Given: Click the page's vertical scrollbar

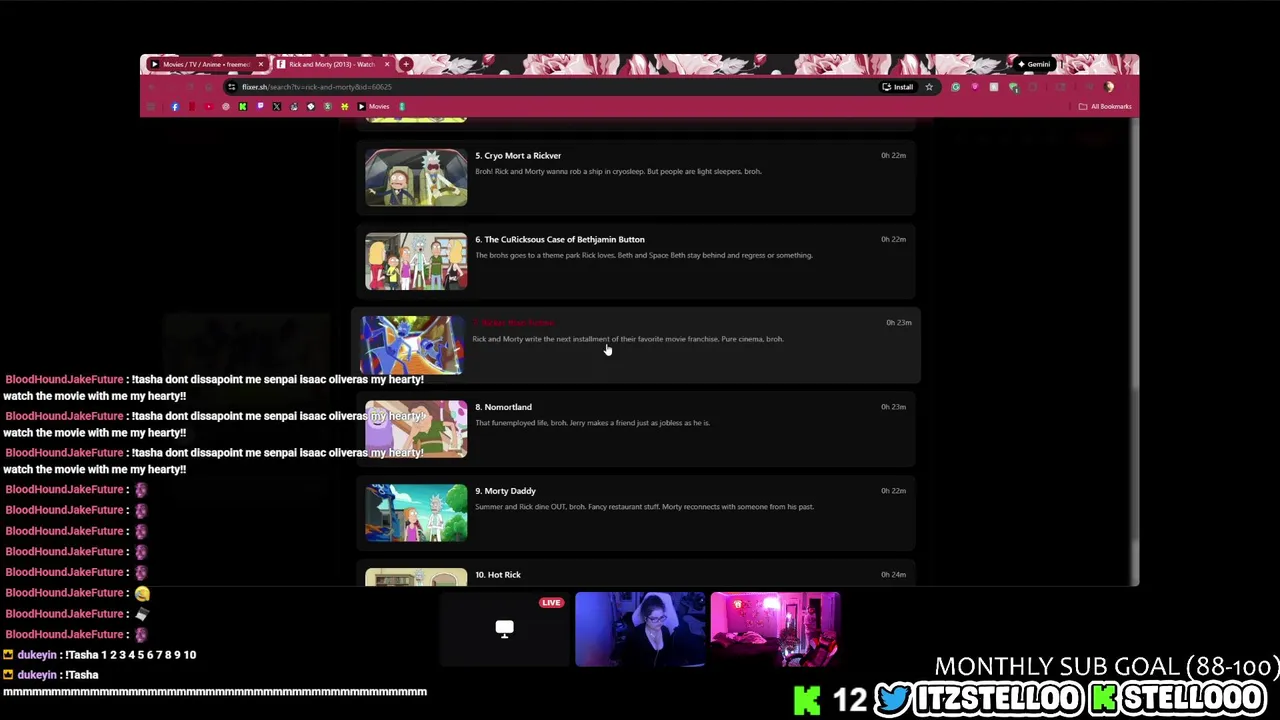Looking at the screenshot, I should click(1134, 350).
